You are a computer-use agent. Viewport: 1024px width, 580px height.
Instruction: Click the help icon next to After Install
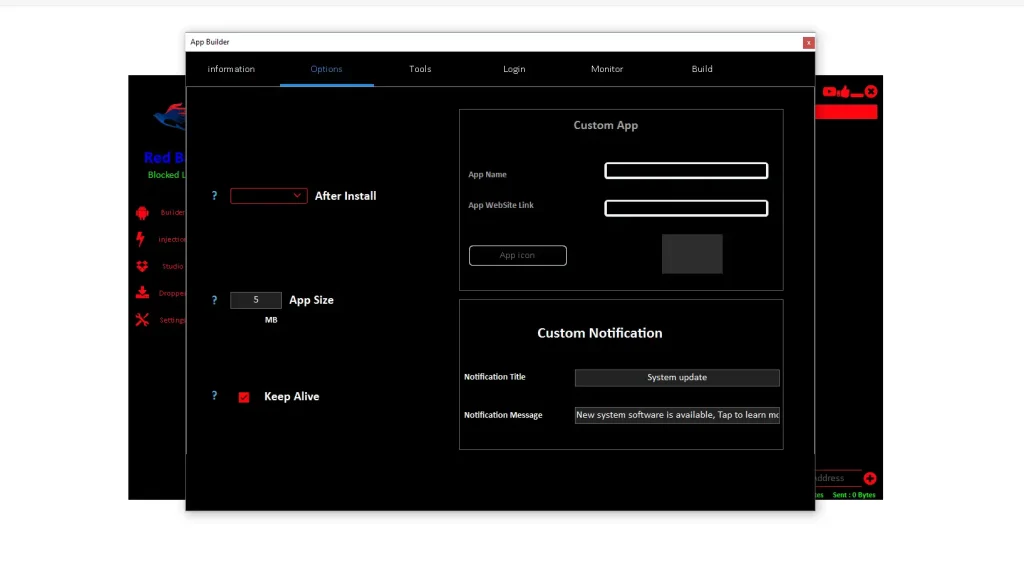[x=214, y=196]
